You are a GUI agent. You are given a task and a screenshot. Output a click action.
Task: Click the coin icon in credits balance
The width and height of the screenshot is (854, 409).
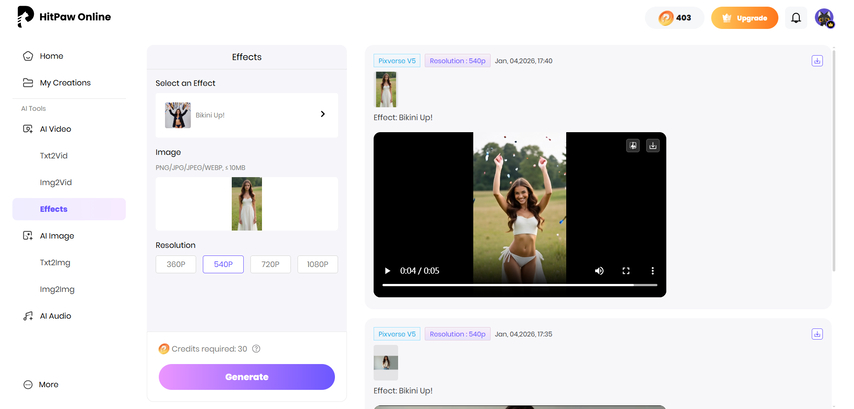666,18
